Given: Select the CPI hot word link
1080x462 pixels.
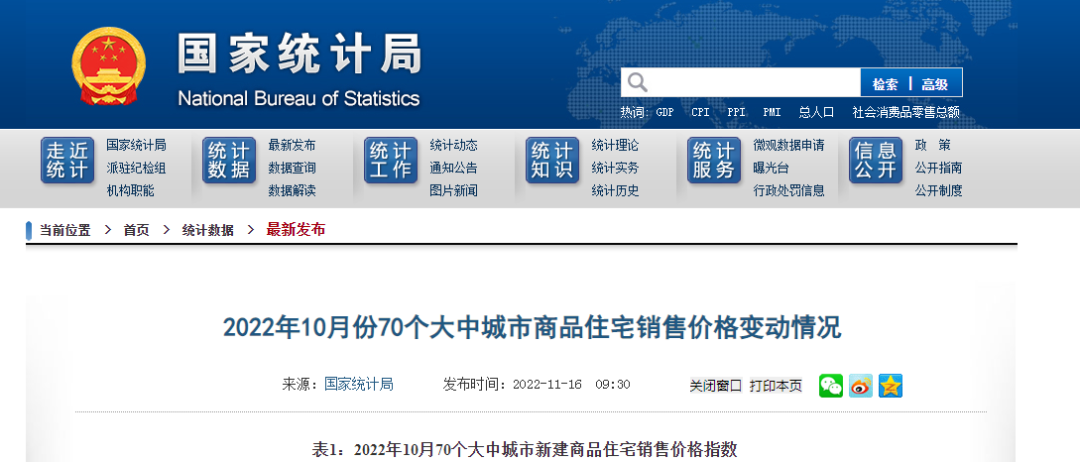Looking at the screenshot, I should click(x=700, y=113).
